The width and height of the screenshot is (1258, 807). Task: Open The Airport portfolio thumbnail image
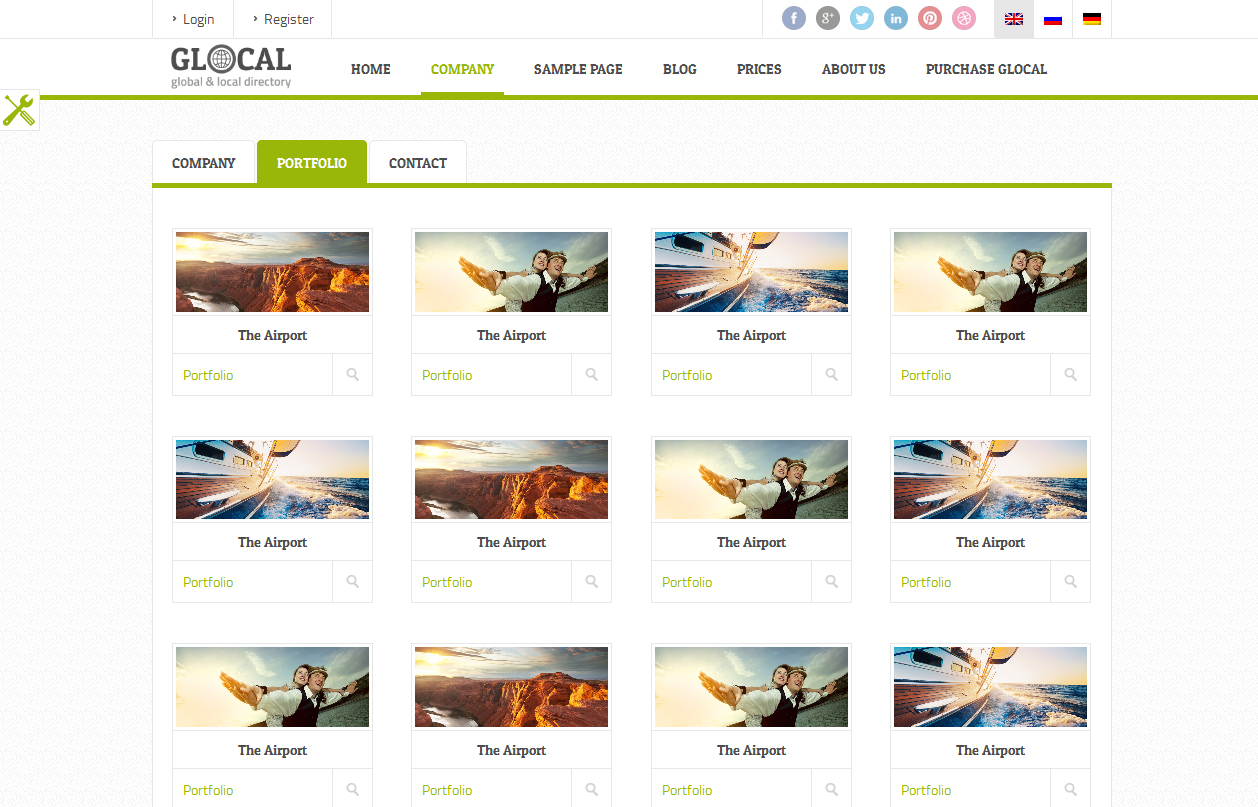click(271, 271)
